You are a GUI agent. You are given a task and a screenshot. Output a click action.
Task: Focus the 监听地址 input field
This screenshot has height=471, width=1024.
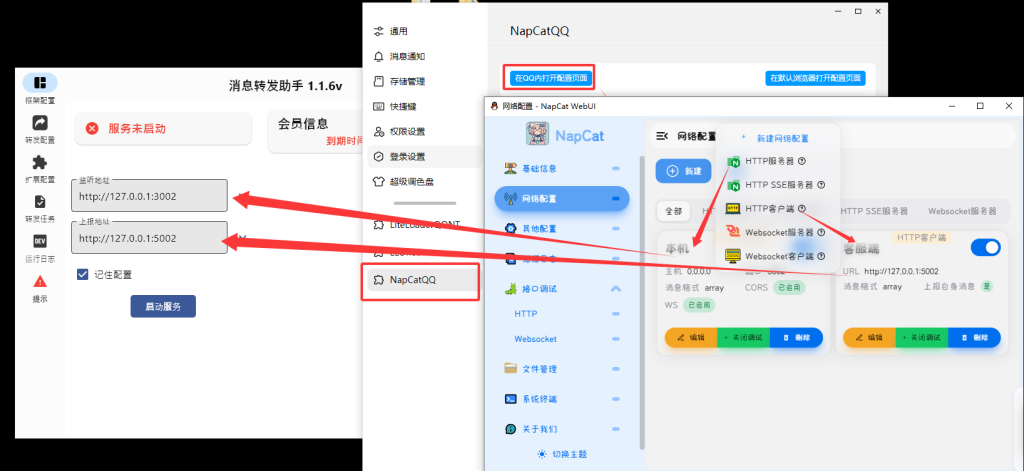[x=150, y=195]
